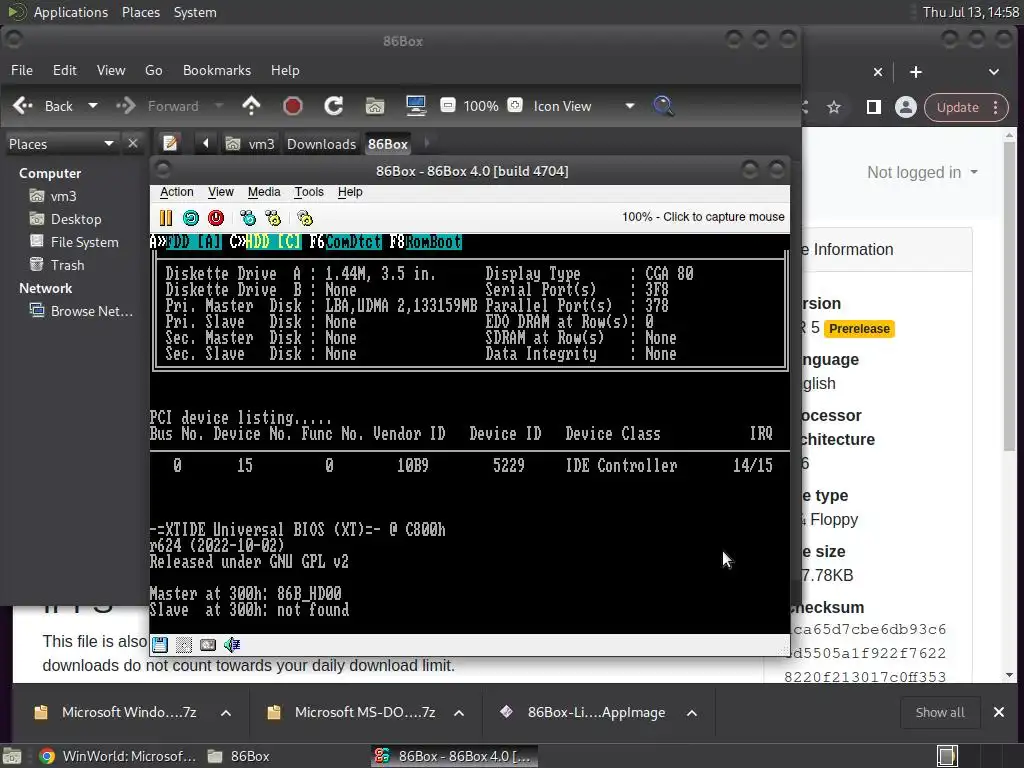Screen dimensions: 1024x768
Task: Switch to WinWorld browser taskbar entry
Action: [118, 756]
